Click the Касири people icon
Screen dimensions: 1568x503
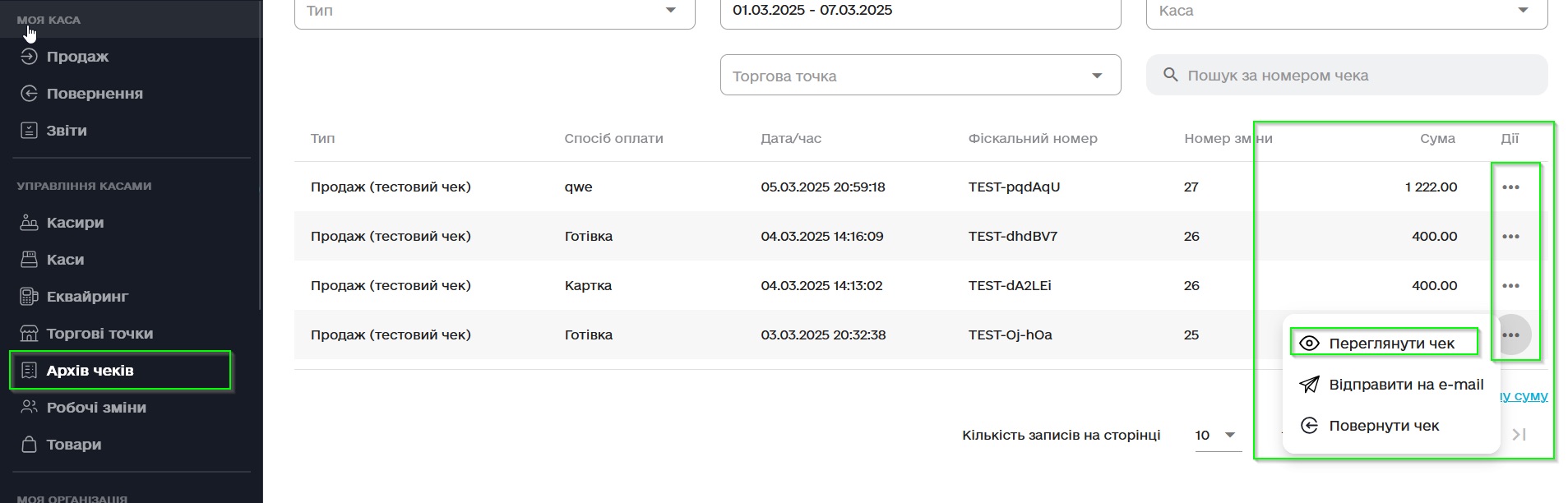[x=29, y=223]
